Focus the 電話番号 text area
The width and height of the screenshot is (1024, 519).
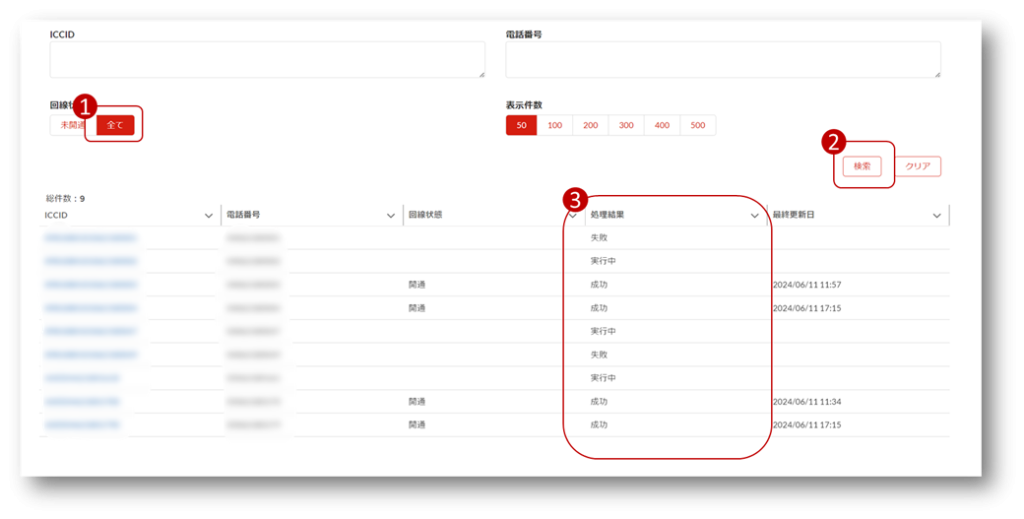(x=722, y=59)
